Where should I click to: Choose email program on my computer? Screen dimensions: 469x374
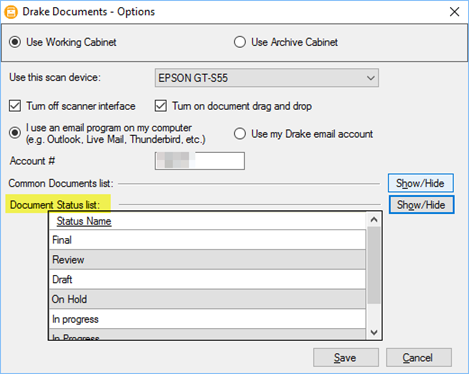[x=15, y=133]
